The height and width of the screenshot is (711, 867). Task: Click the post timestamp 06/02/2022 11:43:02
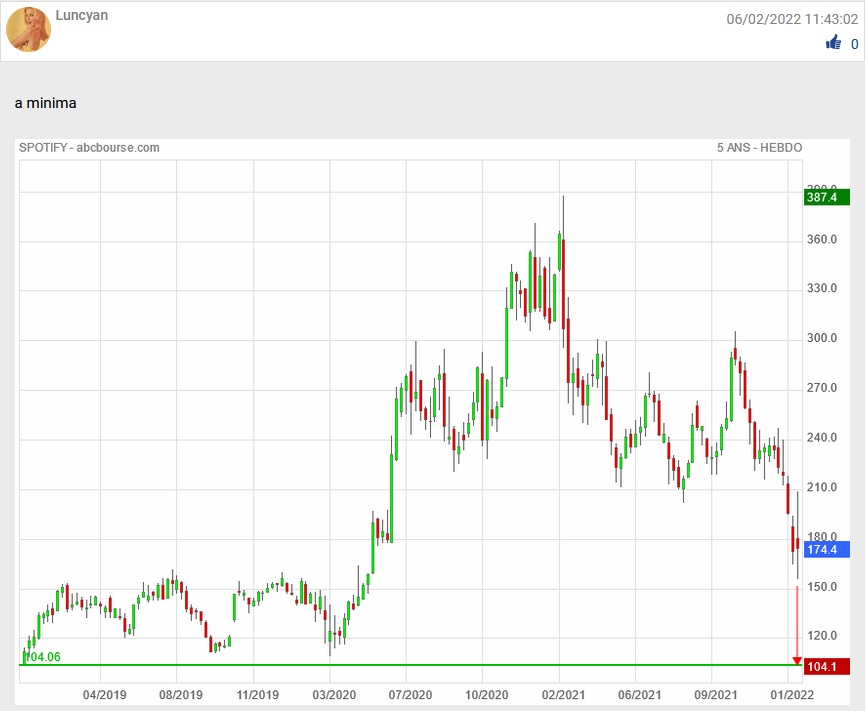pos(792,19)
